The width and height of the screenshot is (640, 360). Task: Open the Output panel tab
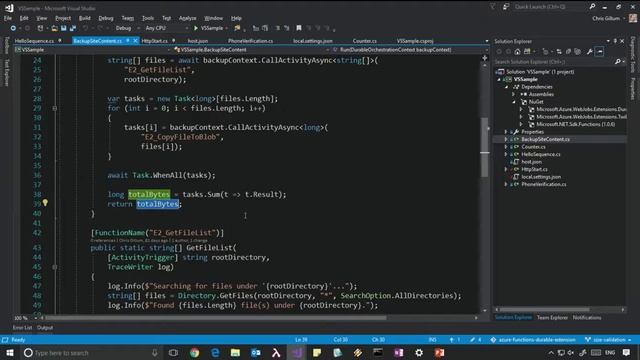45,327
